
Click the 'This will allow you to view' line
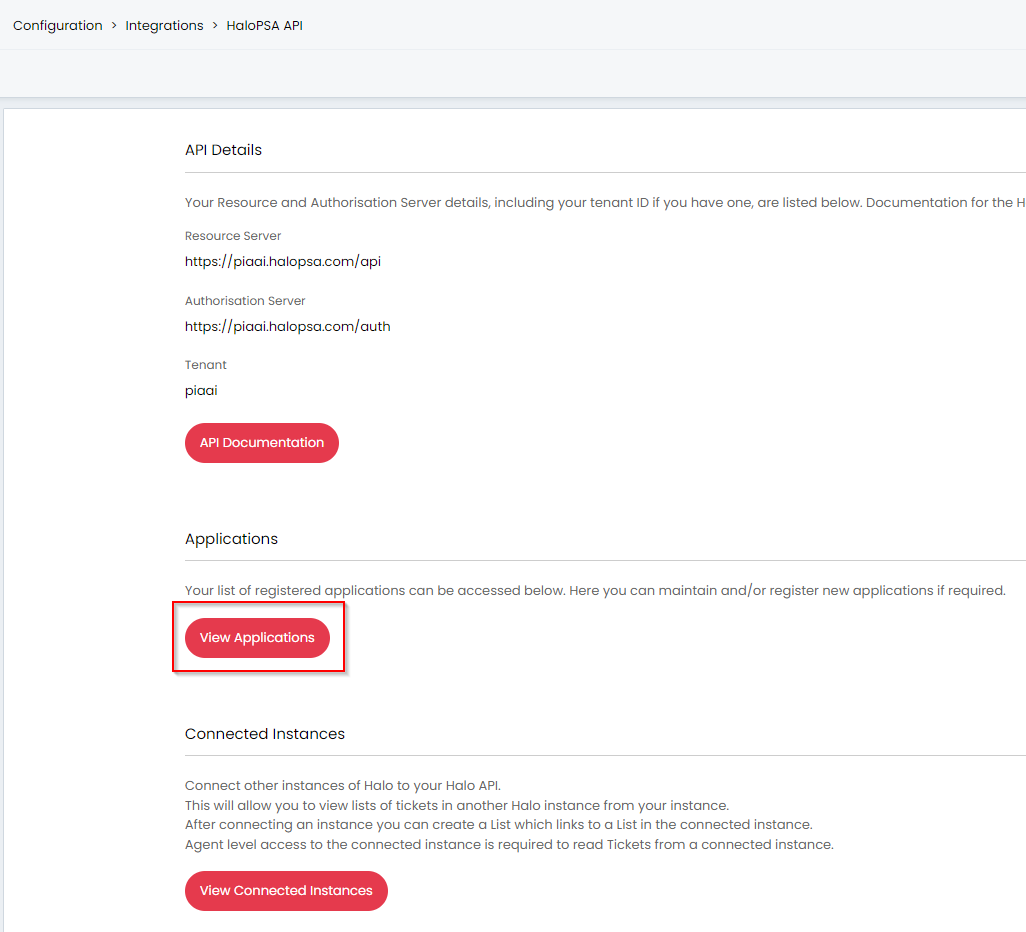pyautogui.click(x=457, y=805)
